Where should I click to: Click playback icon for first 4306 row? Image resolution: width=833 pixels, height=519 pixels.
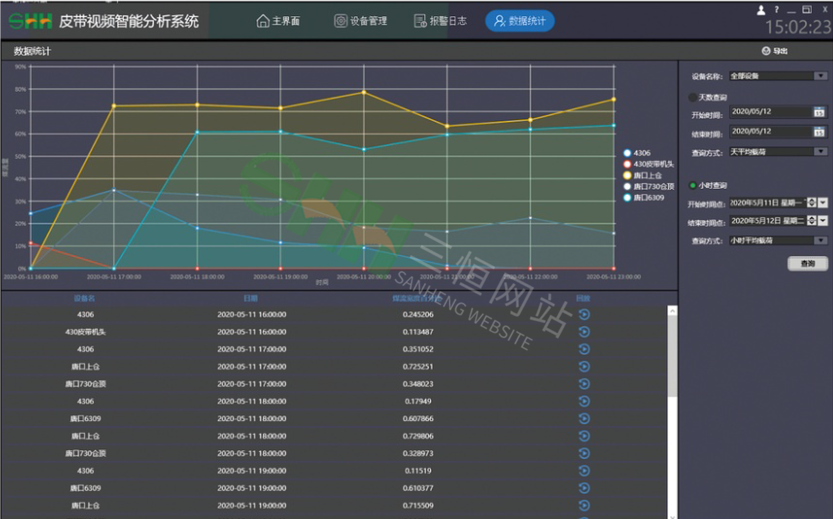click(584, 315)
